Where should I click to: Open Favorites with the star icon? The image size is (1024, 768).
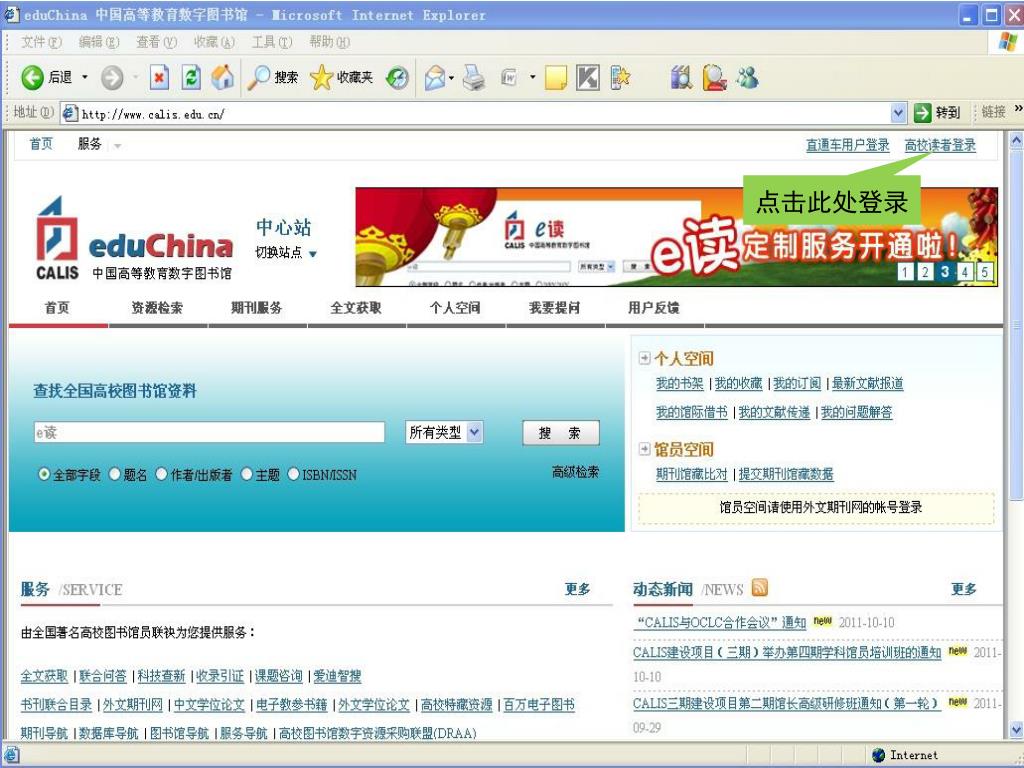(321, 78)
